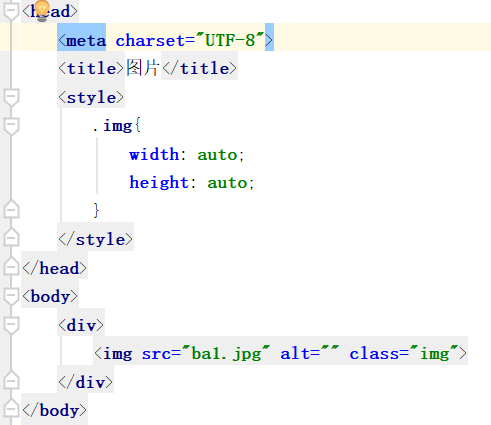The height and width of the screenshot is (425, 491).
Task: Collapse the opening style tag fold
Action: click(x=11, y=97)
